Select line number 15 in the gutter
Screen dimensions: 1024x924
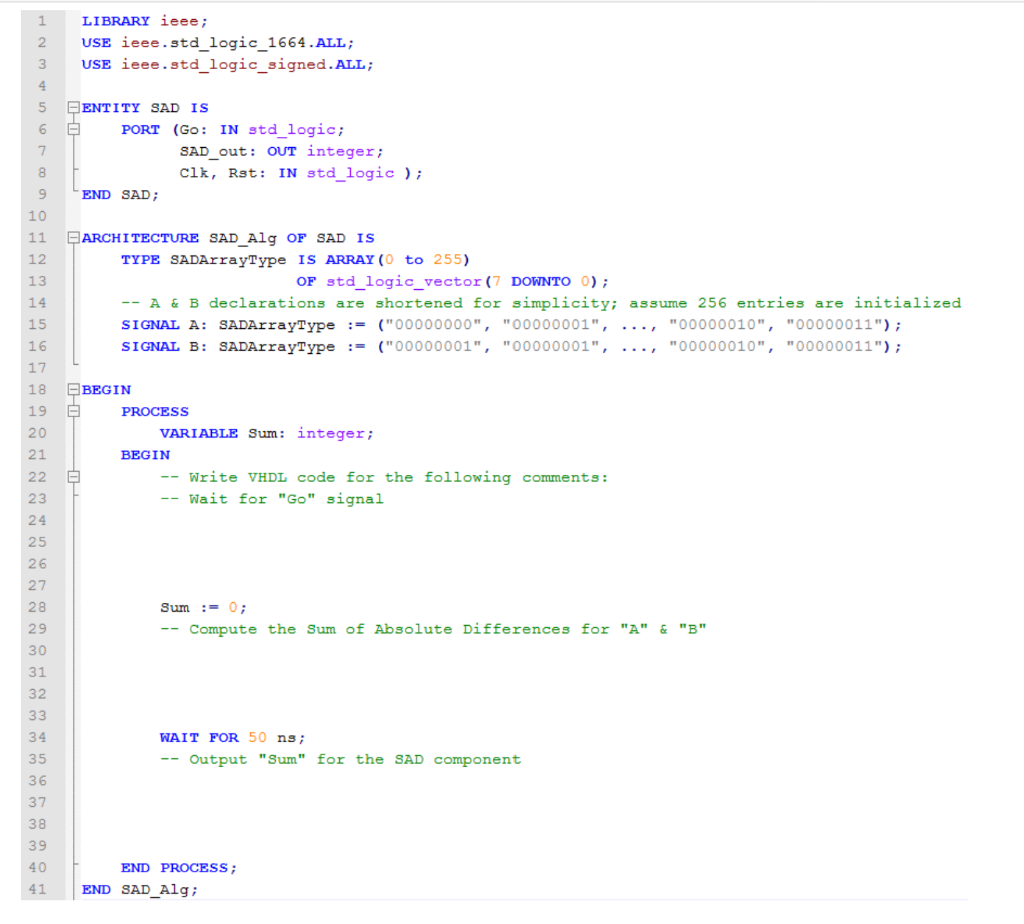pyautogui.click(x=38, y=324)
